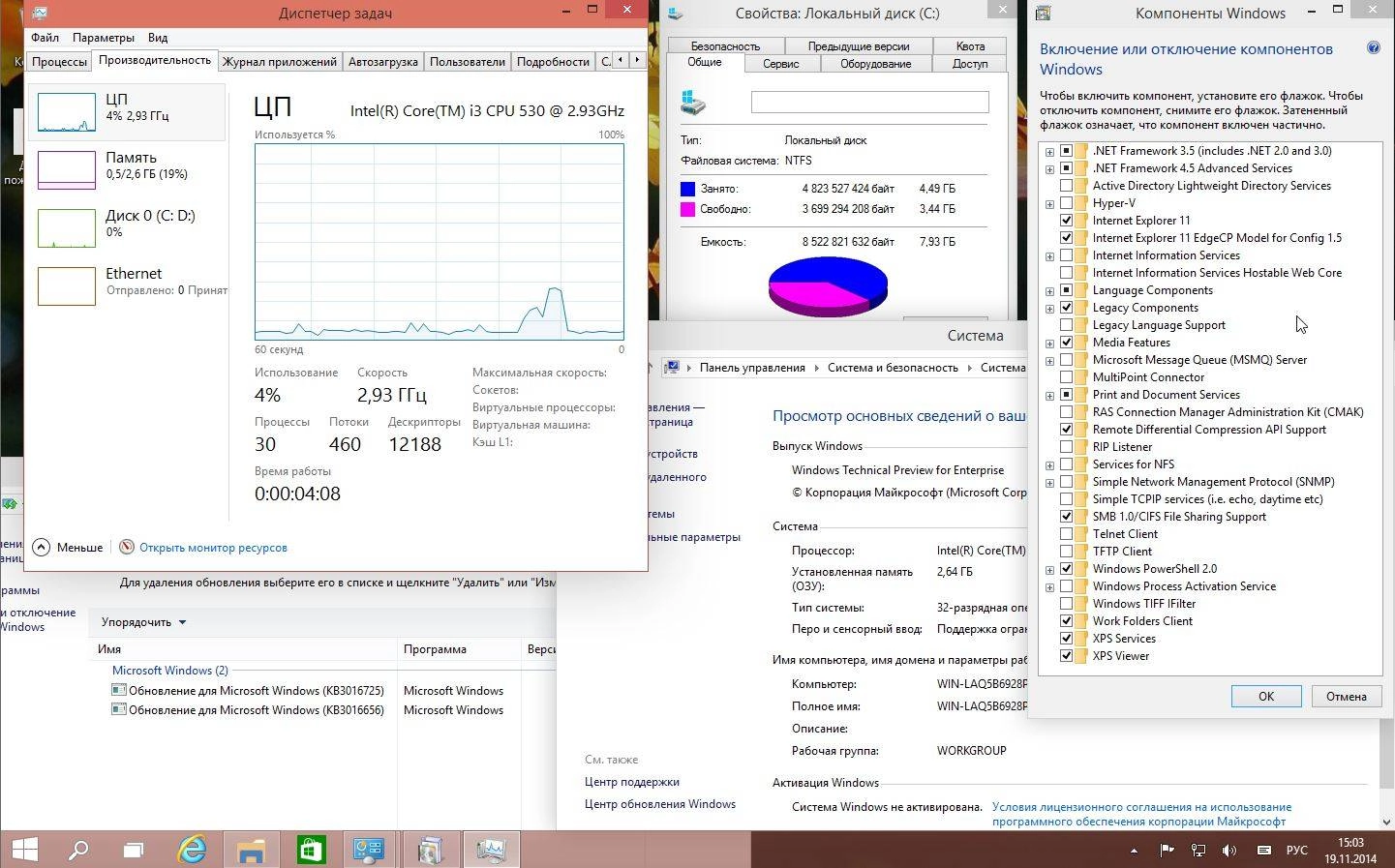Open the Store taskbar icon
The height and width of the screenshot is (868, 1395).
click(311, 850)
